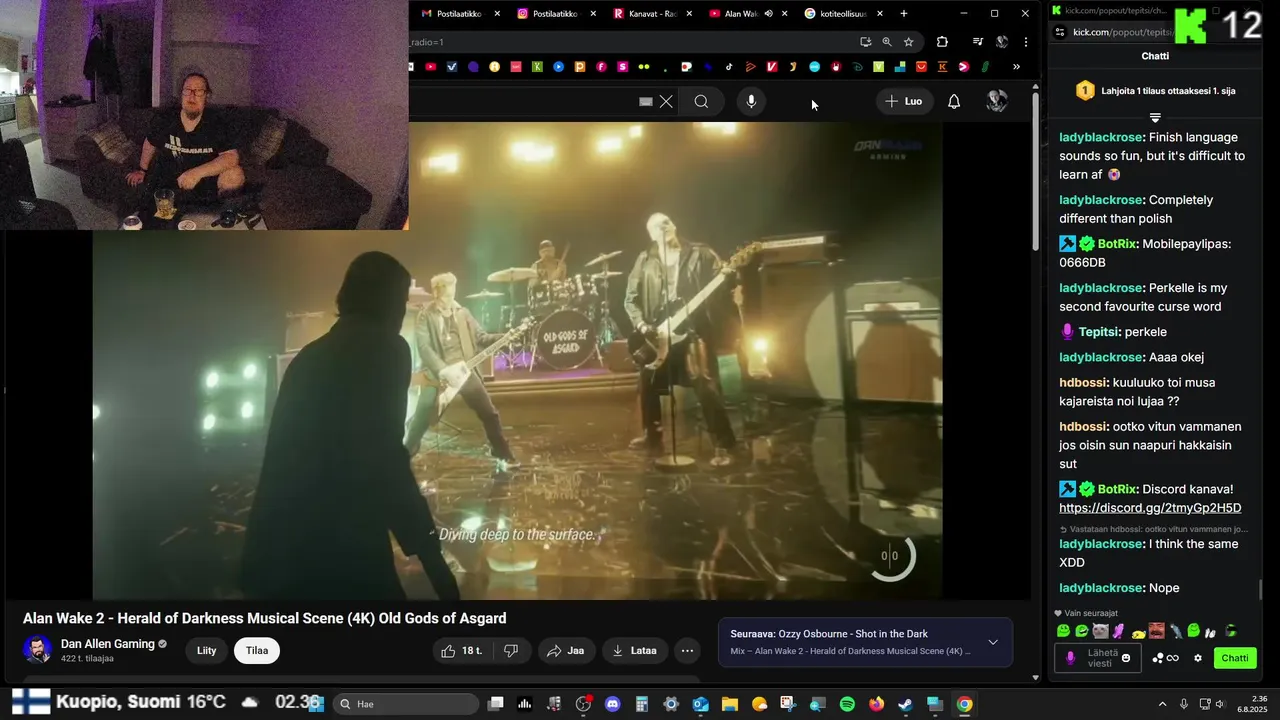Viewport: 1280px width, 720px height.
Task: Click the Lähetä viesti message field
Action: (1098, 658)
